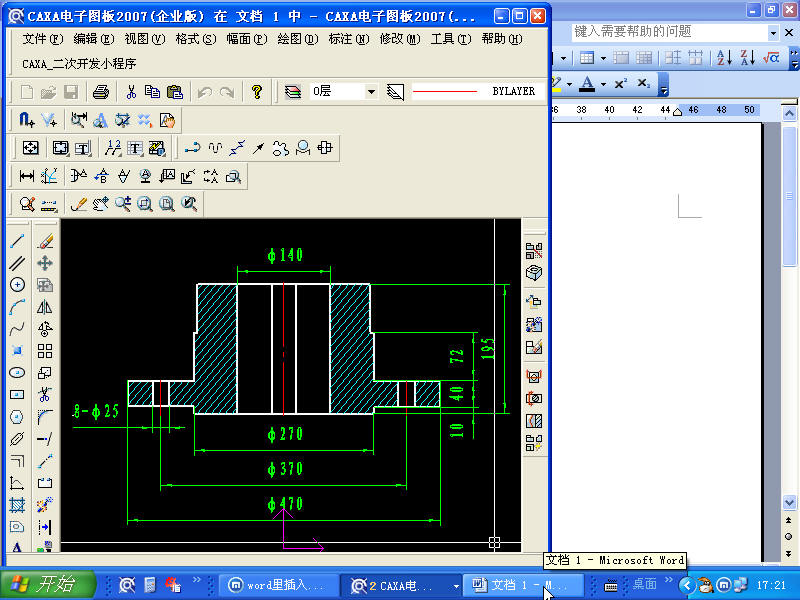Screen dimensions: 800x600
Task: Expand the font color dropdown arrow in Word
Action: click(603, 84)
